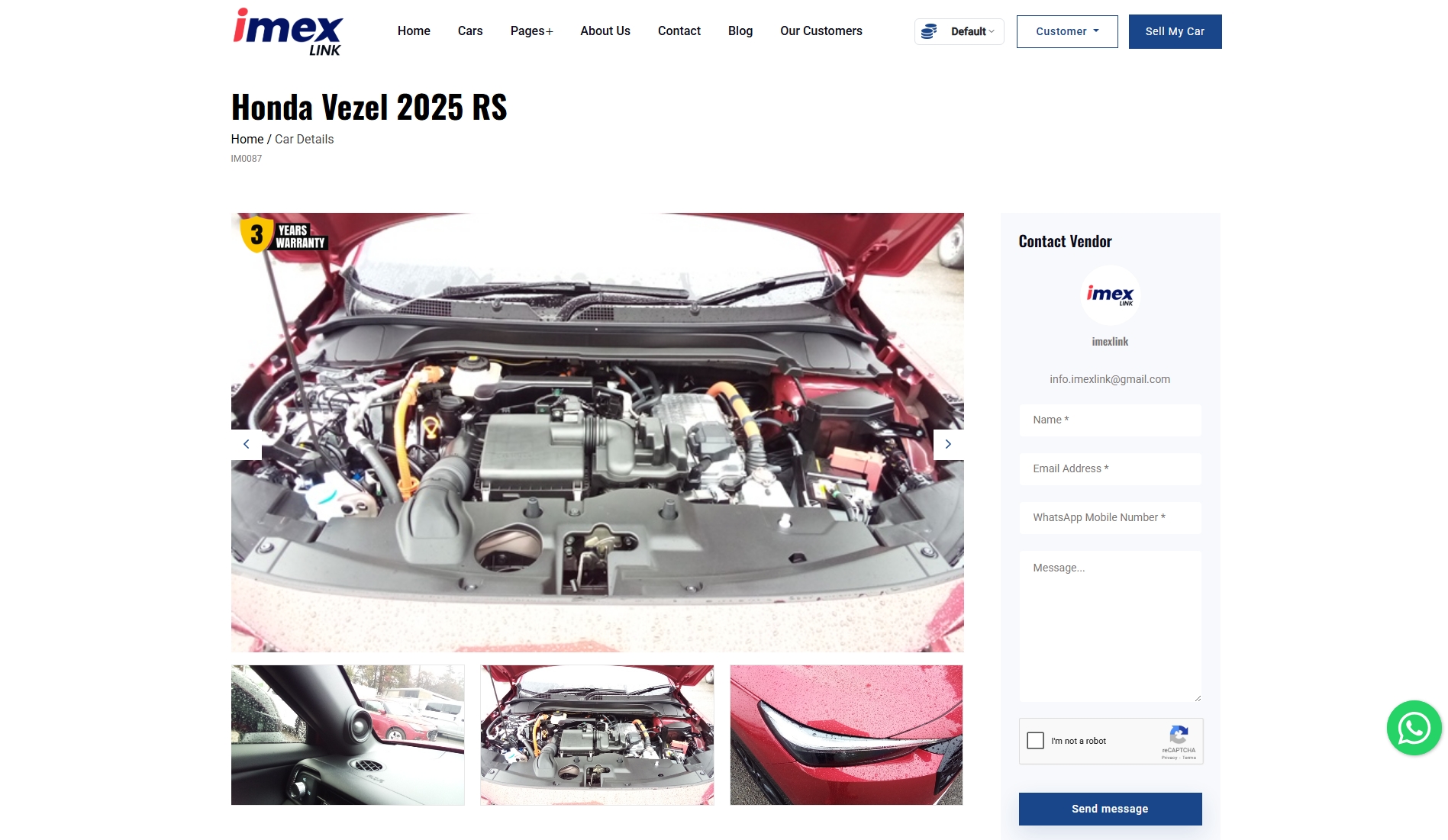Click the coins currency icon
Image resolution: width=1448 pixels, height=840 pixels.
tap(929, 31)
